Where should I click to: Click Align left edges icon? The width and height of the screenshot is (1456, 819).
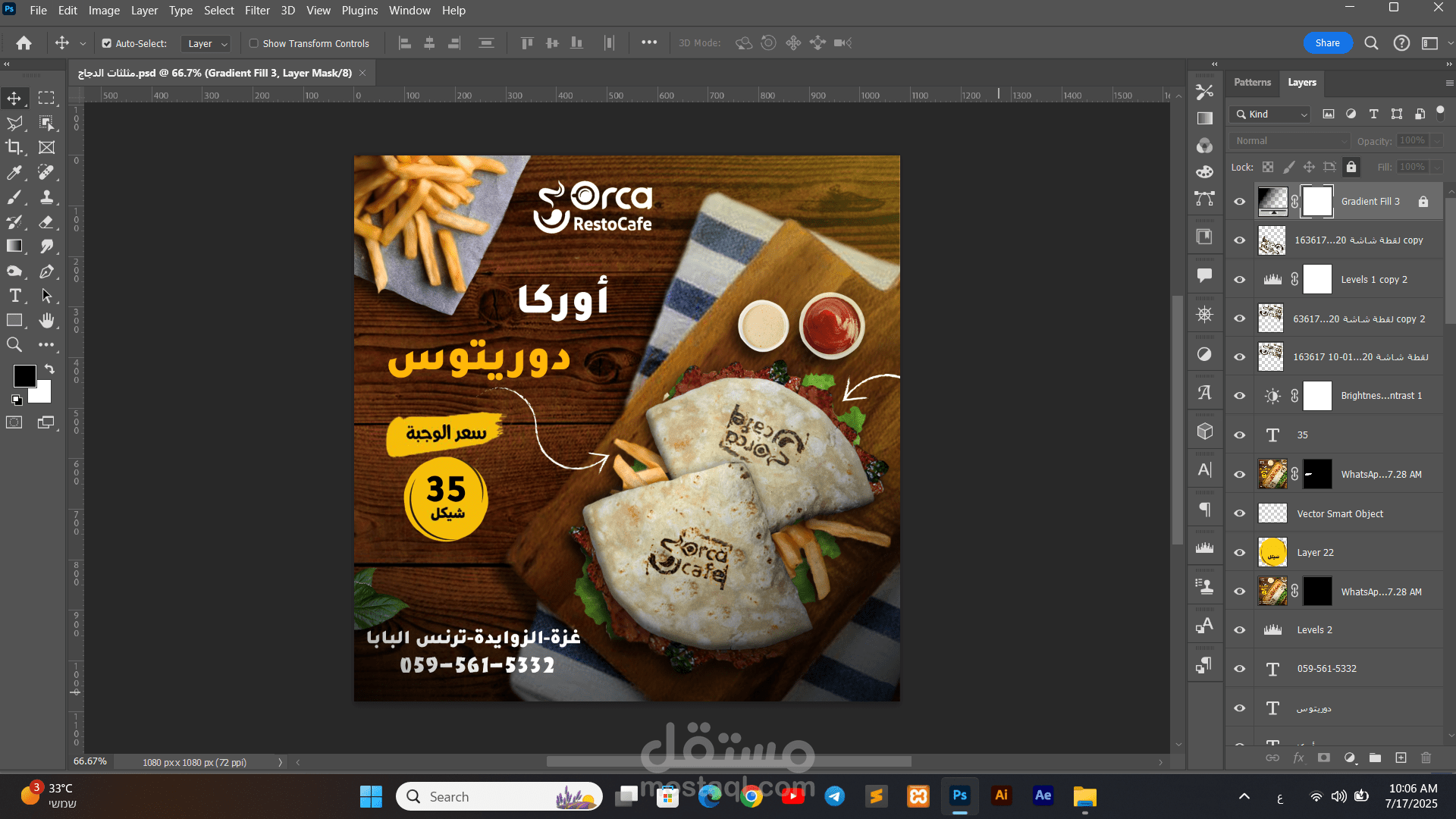(405, 43)
